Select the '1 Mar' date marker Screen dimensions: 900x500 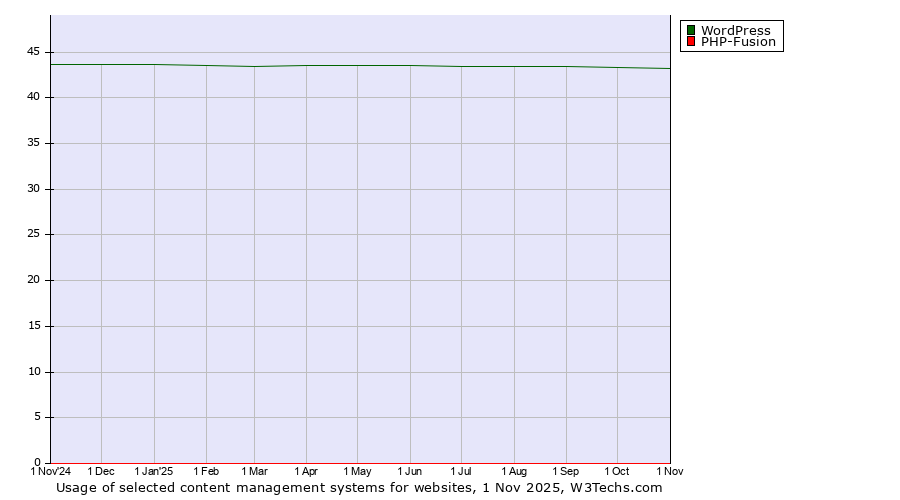pyautogui.click(x=254, y=471)
